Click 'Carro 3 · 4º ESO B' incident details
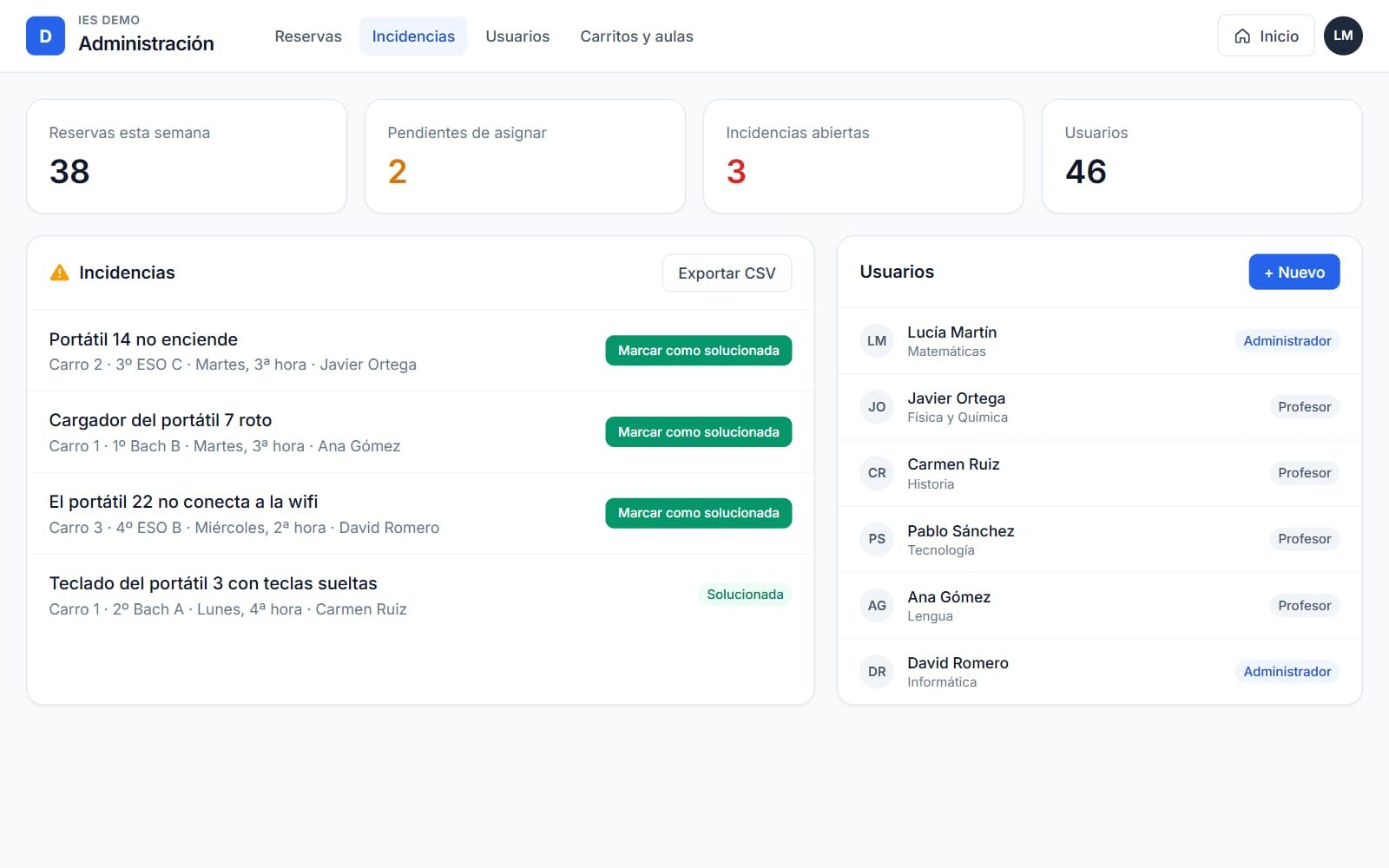 (244, 528)
